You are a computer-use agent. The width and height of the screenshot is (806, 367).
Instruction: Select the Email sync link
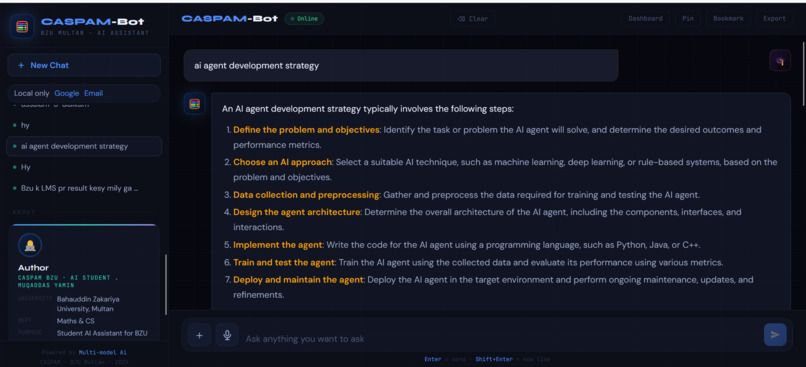pyautogui.click(x=94, y=93)
